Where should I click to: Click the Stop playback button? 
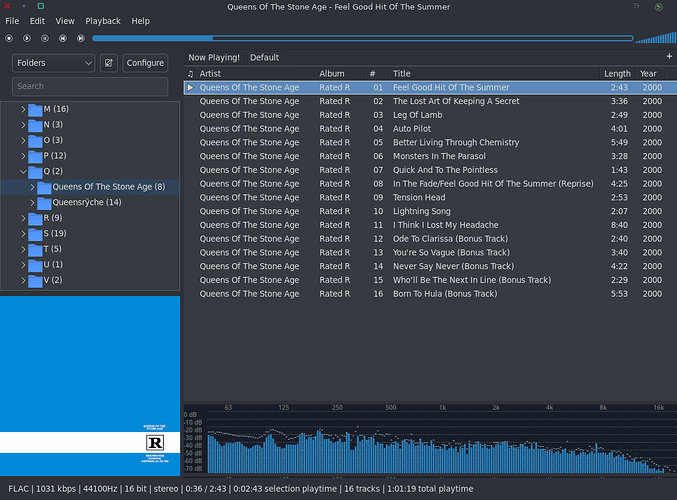(10, 39)
